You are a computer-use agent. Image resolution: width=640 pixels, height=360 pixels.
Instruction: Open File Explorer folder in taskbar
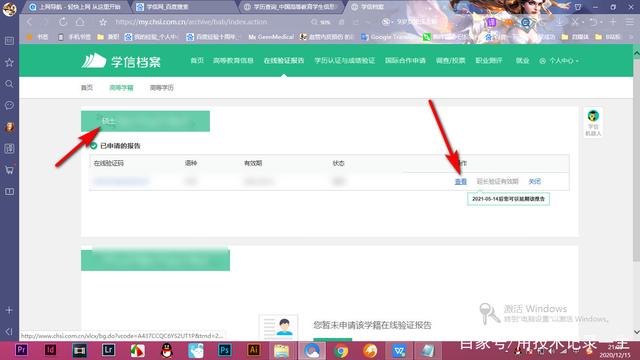[282, 351]
